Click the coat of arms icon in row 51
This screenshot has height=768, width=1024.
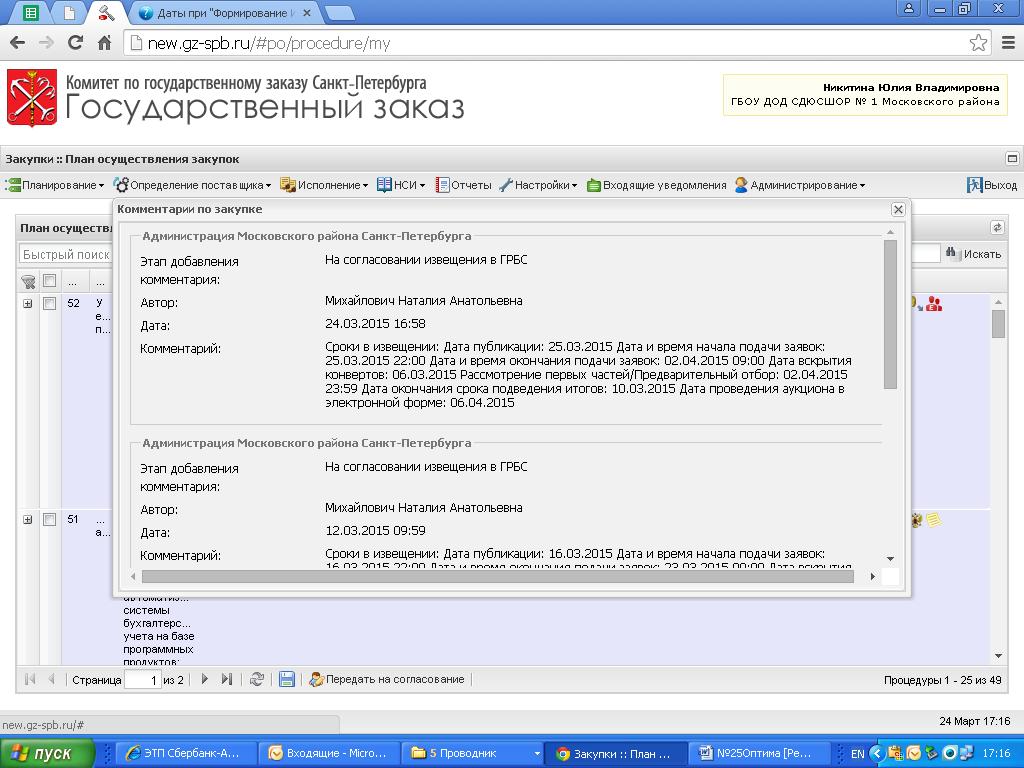pos(916,520)
